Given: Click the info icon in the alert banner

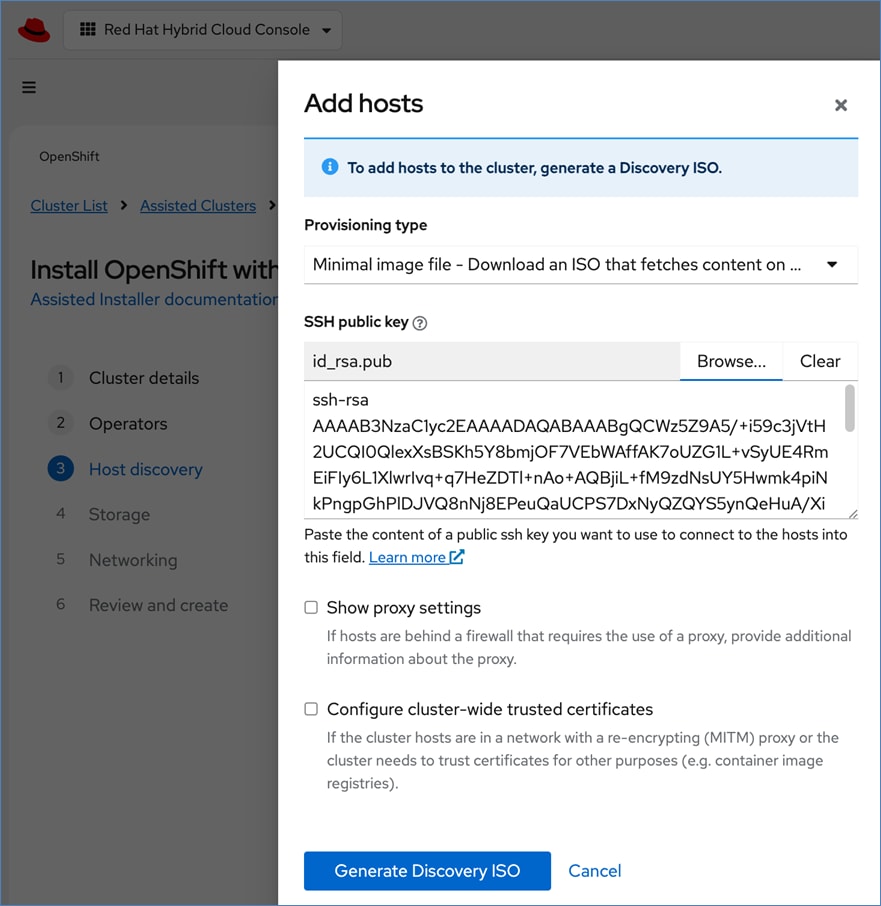Looking at the screenshot, I should tap(330, 167).
